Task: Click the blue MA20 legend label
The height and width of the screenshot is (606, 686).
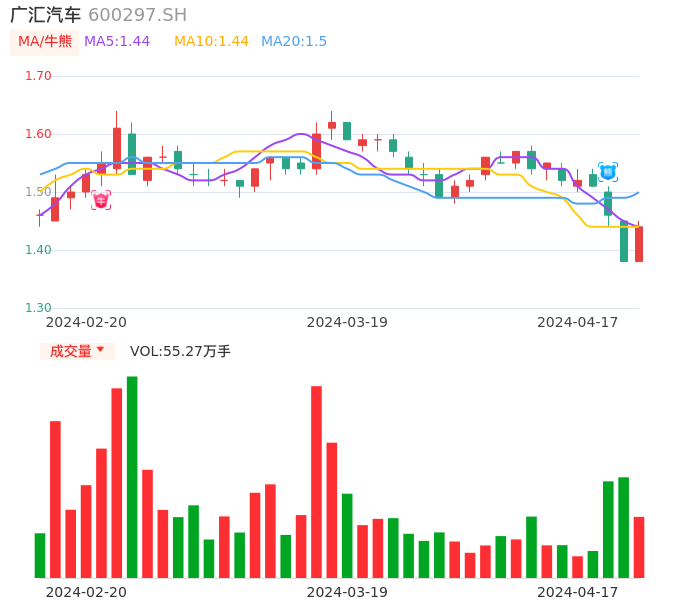Action: click(294, 42)
